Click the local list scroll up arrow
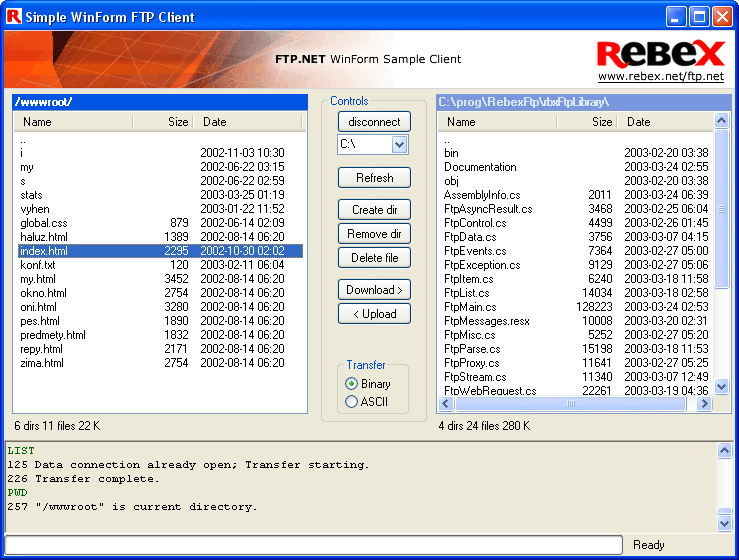739x560 pixels. click(721, 121)
